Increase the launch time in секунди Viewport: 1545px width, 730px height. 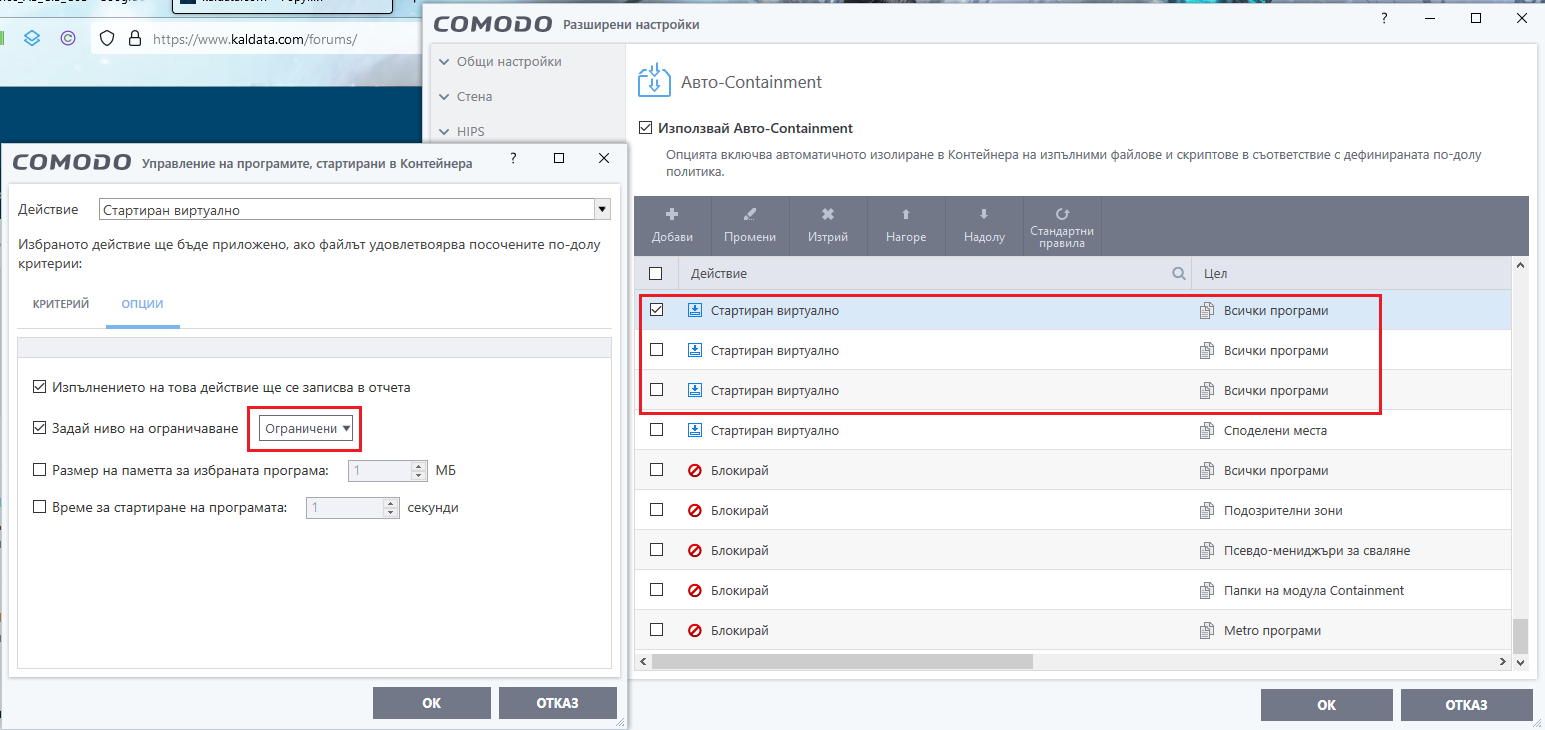coord(391,502)
